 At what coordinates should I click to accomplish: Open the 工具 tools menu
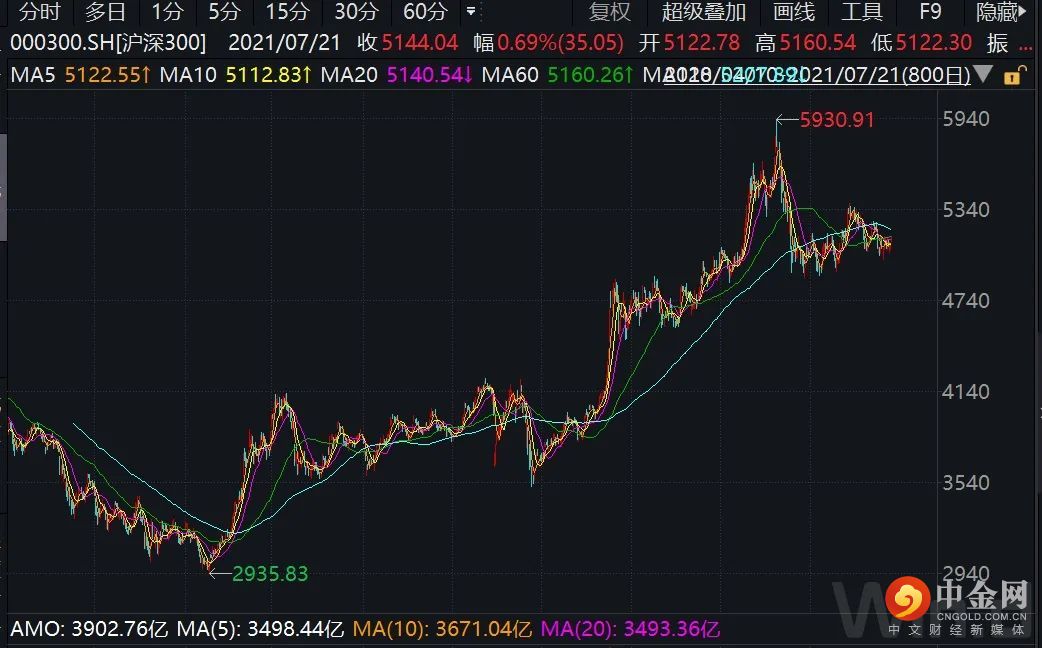pyautogui.click(x=862, y=11)
